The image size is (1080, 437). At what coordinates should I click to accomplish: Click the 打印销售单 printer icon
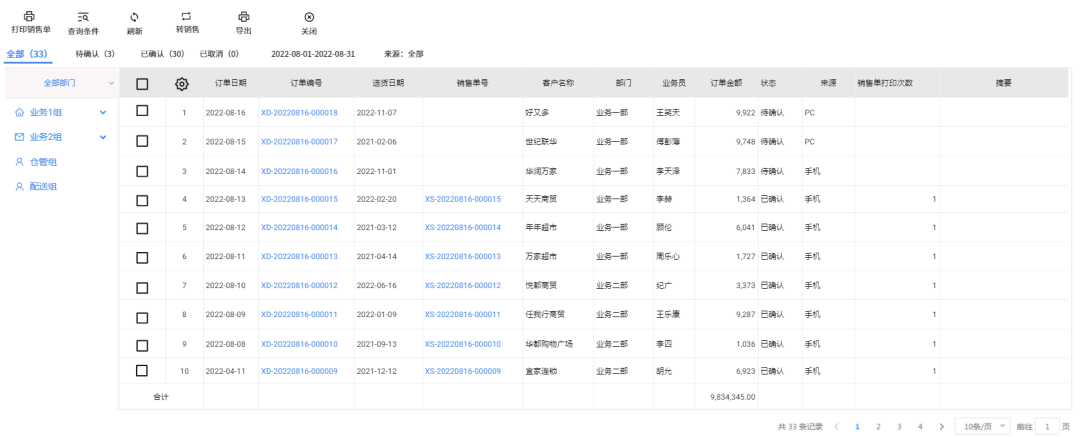point(30,17)
